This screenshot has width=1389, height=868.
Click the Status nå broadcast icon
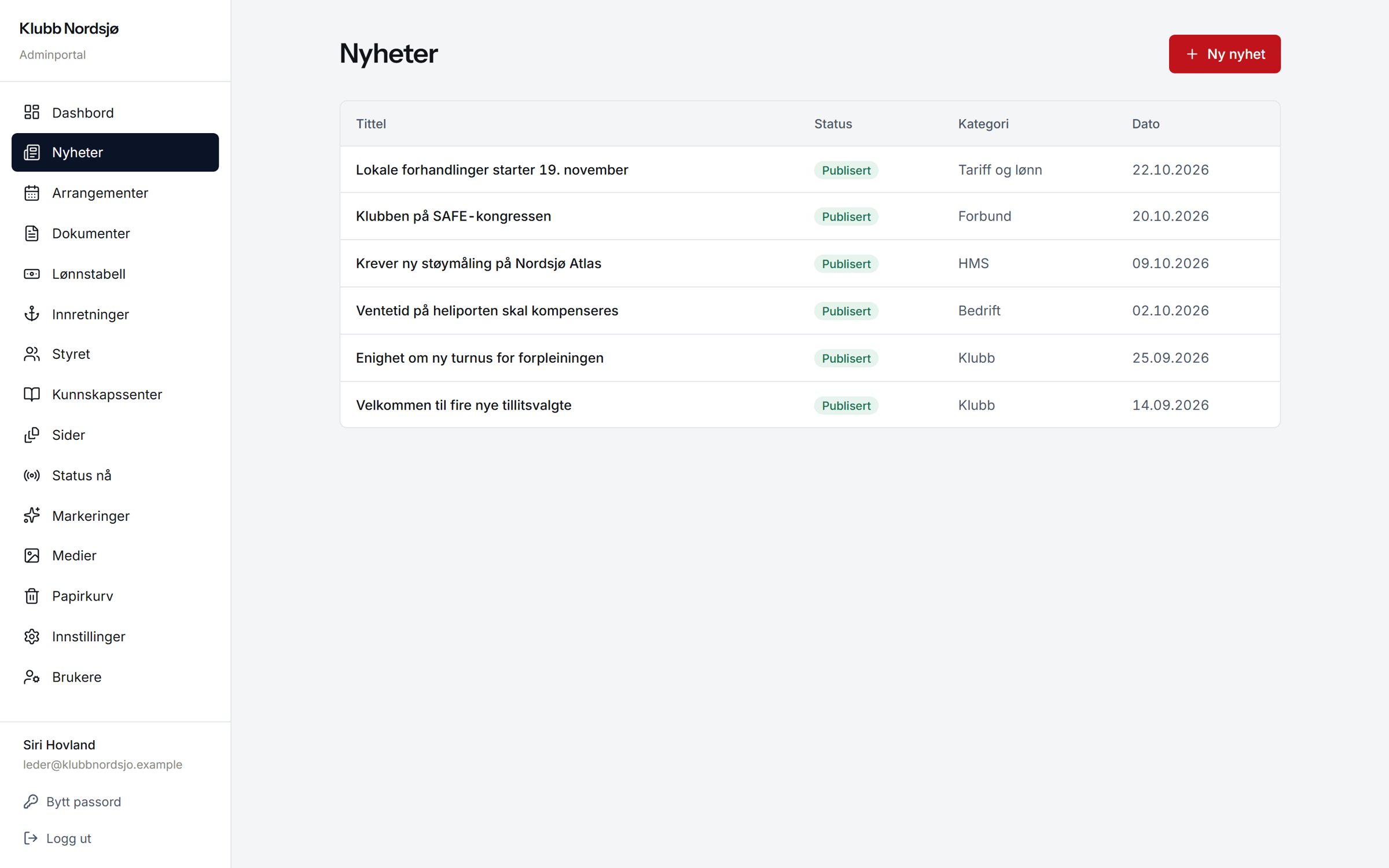tap(32, 475)
